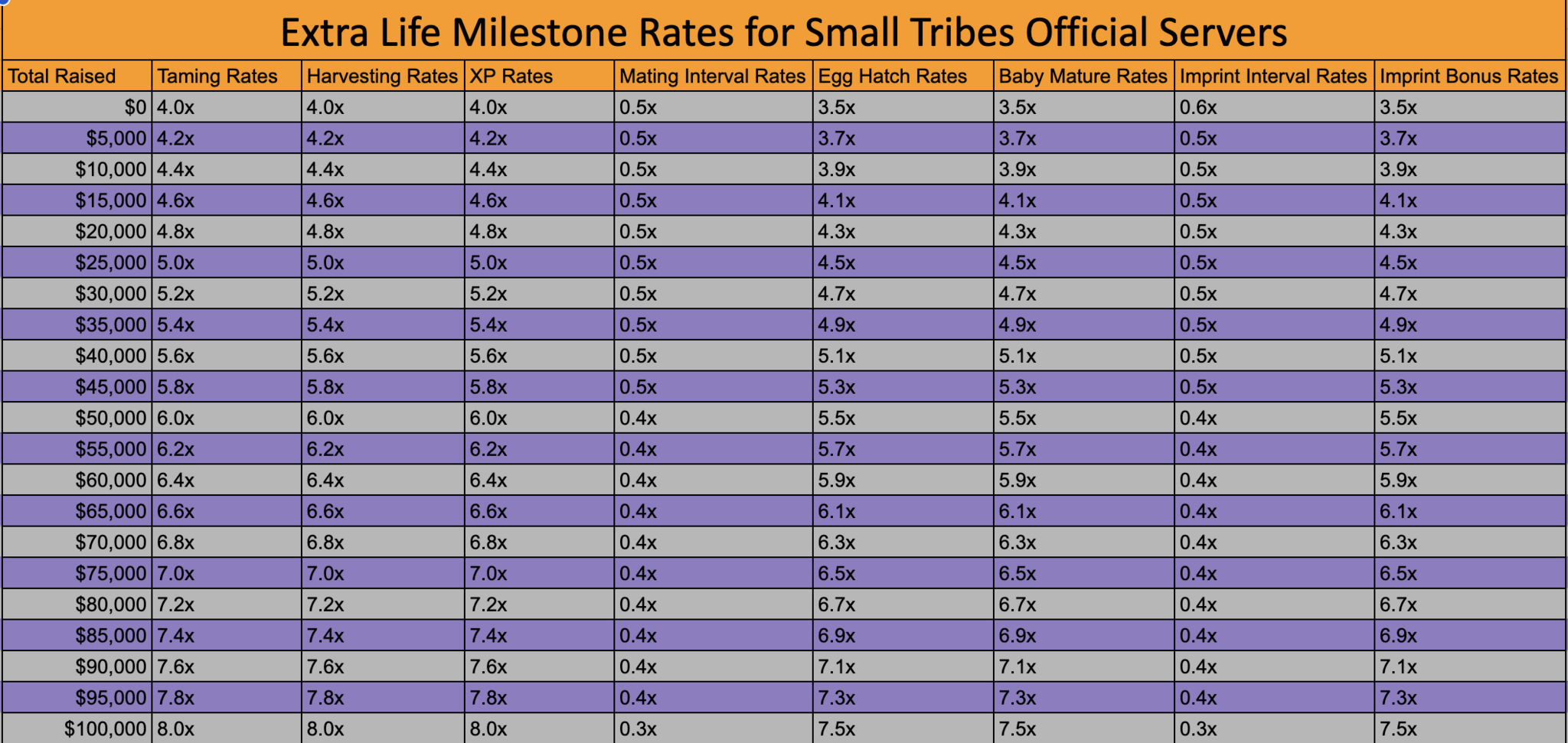This screenshot has width=1568, height=743.
Task: Click the Egg Hatch Rates header
Action: (892, 77)
